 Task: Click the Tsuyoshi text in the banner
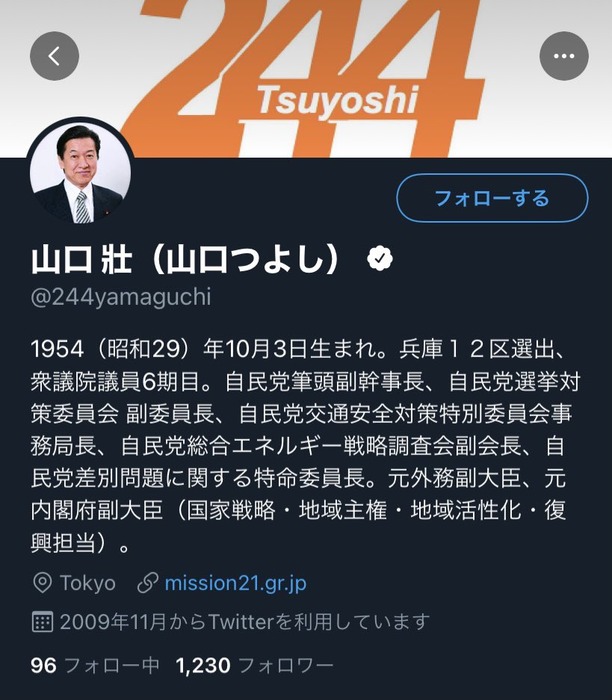click(338, 102)
